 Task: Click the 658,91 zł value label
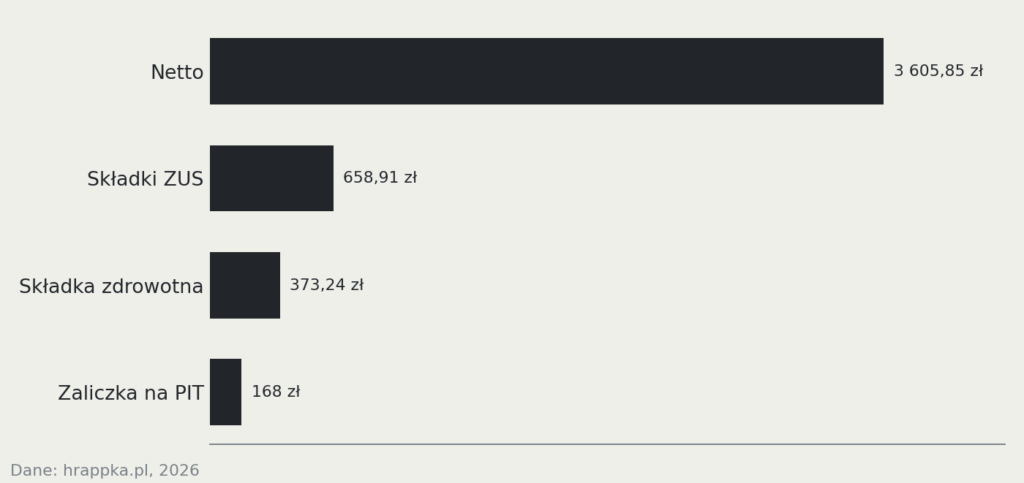pyautogui.click(x=379, y=178)
